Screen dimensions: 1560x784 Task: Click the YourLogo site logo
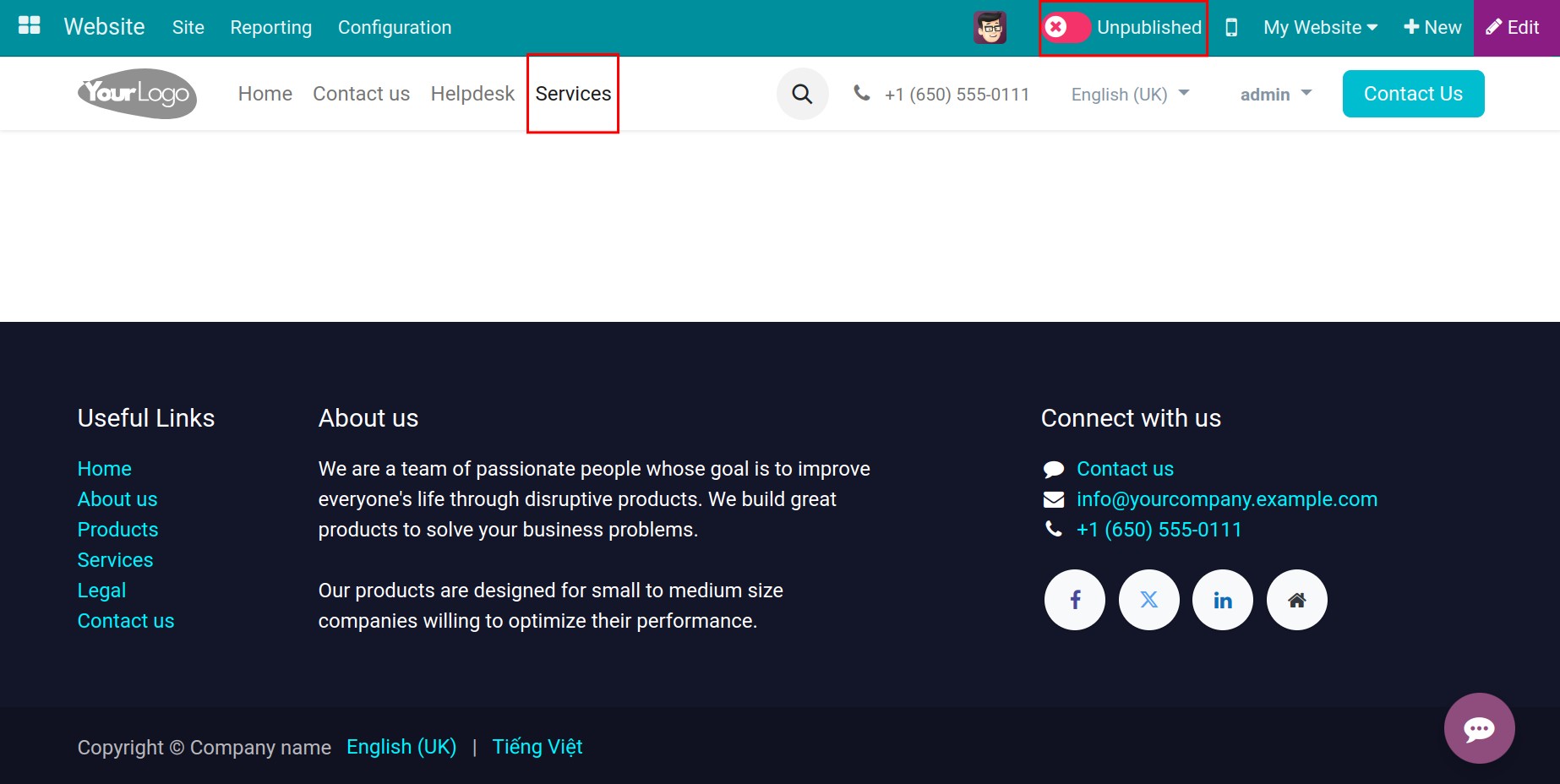[x=137, y=93]
